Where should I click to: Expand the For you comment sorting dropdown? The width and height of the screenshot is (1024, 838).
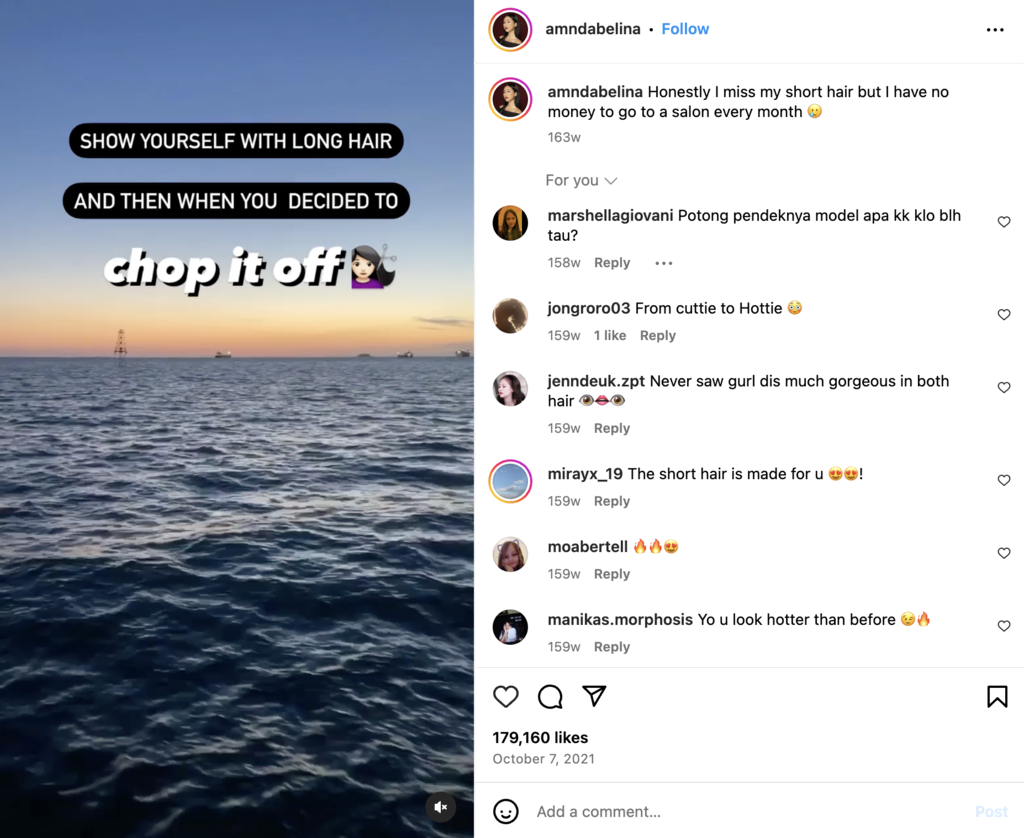581,180
